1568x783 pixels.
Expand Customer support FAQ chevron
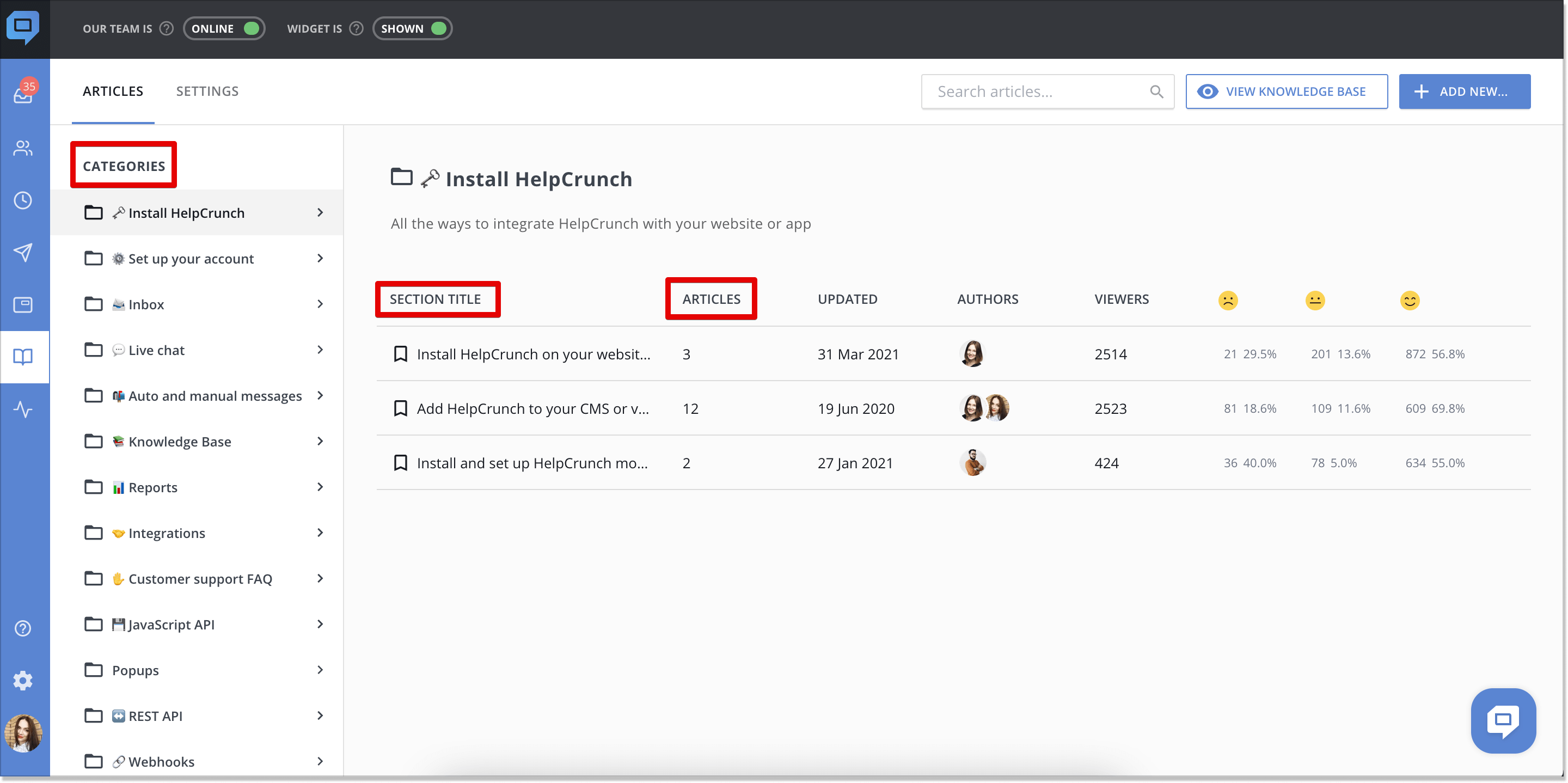point(320,578)
